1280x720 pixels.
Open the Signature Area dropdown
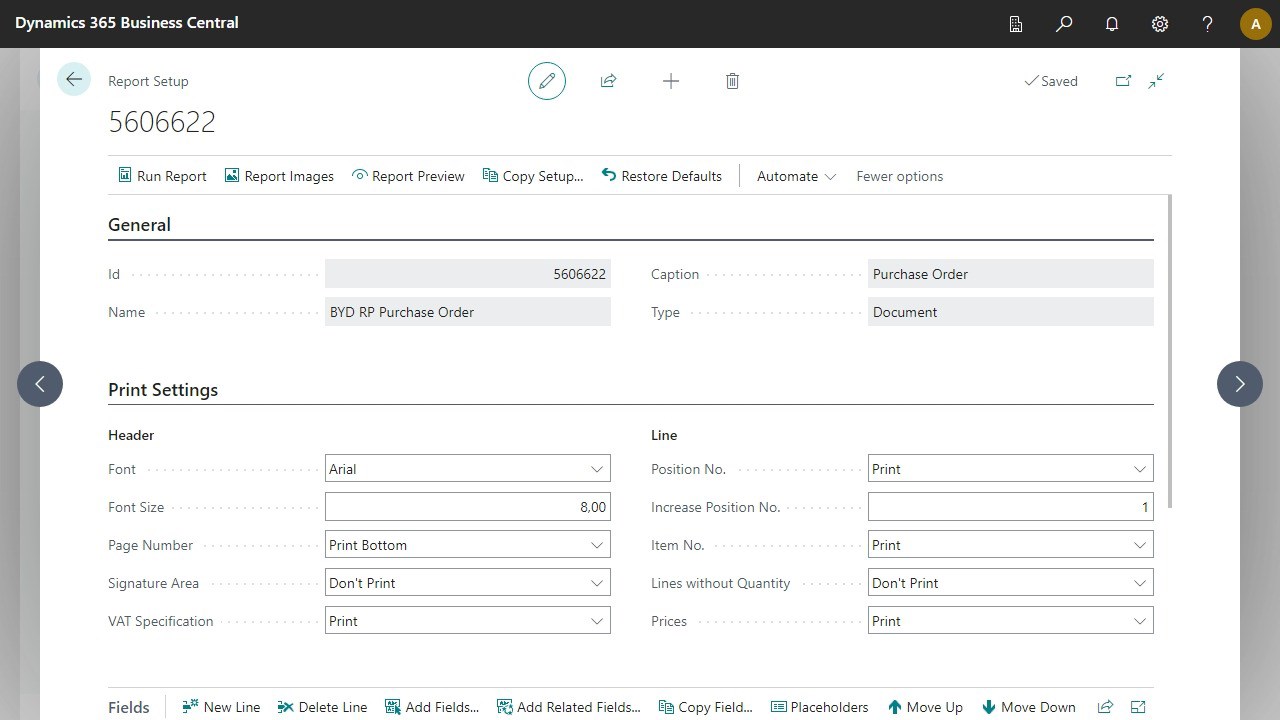[x=467, y=583]
